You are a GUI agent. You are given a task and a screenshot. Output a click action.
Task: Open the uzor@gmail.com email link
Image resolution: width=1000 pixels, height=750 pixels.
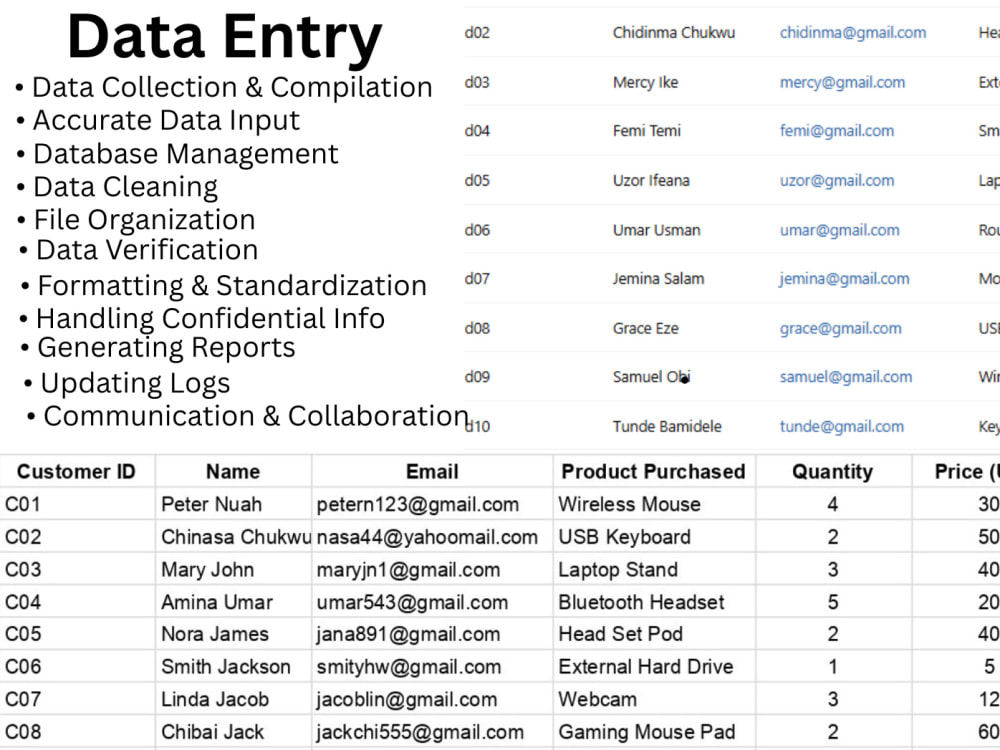pos(837,180)
